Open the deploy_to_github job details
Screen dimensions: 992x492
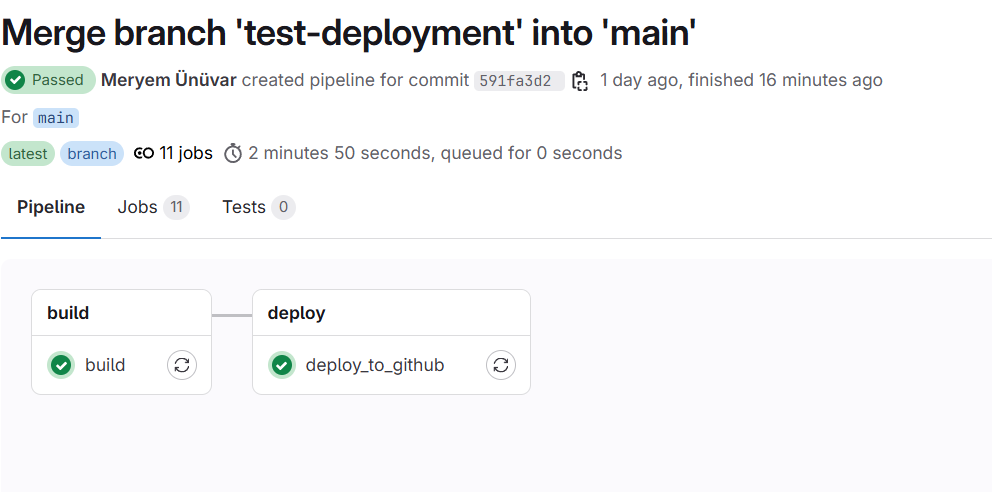(375, 366)
